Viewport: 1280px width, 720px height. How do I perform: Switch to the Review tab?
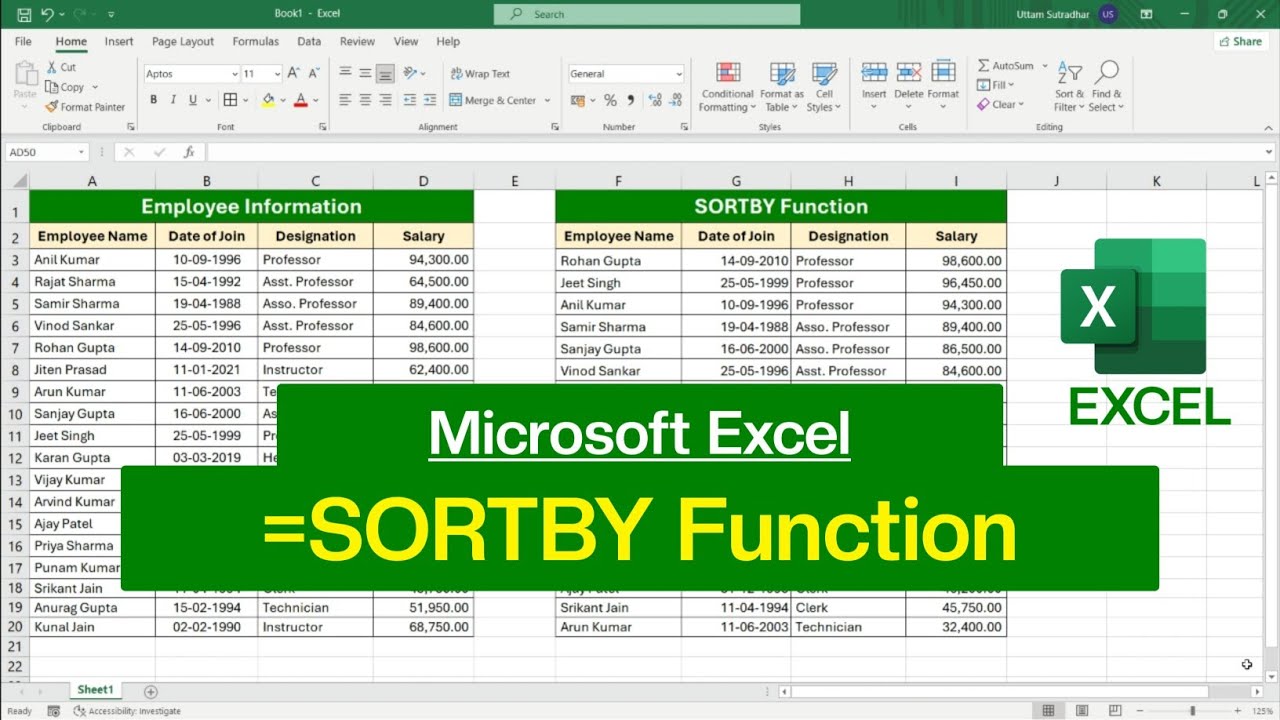pos(357,42)
